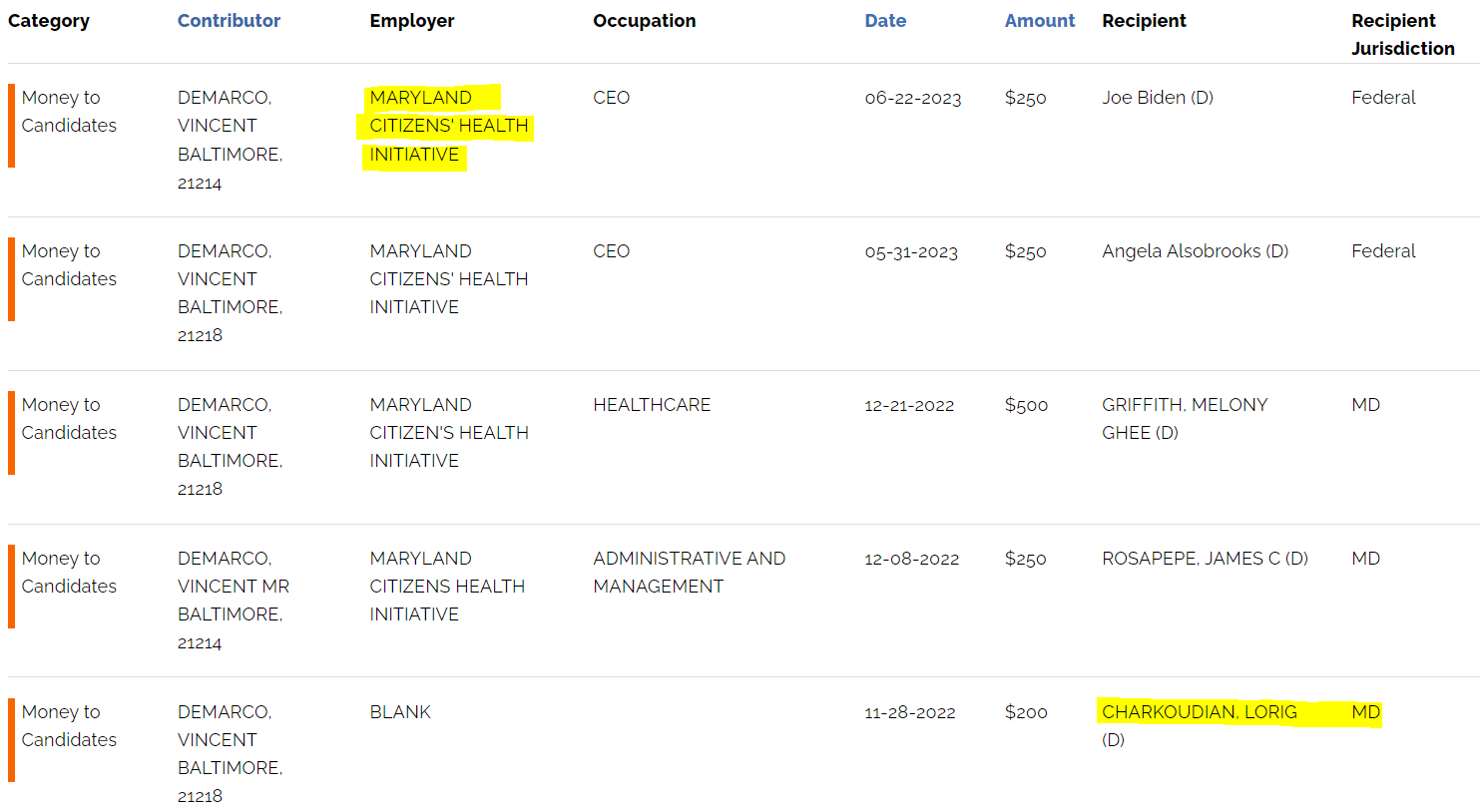Viewport: 1480px width, 812px height.
Task: Select the Angela Alsobrooks (D) recipient
Action: [x=1195, y=251]
